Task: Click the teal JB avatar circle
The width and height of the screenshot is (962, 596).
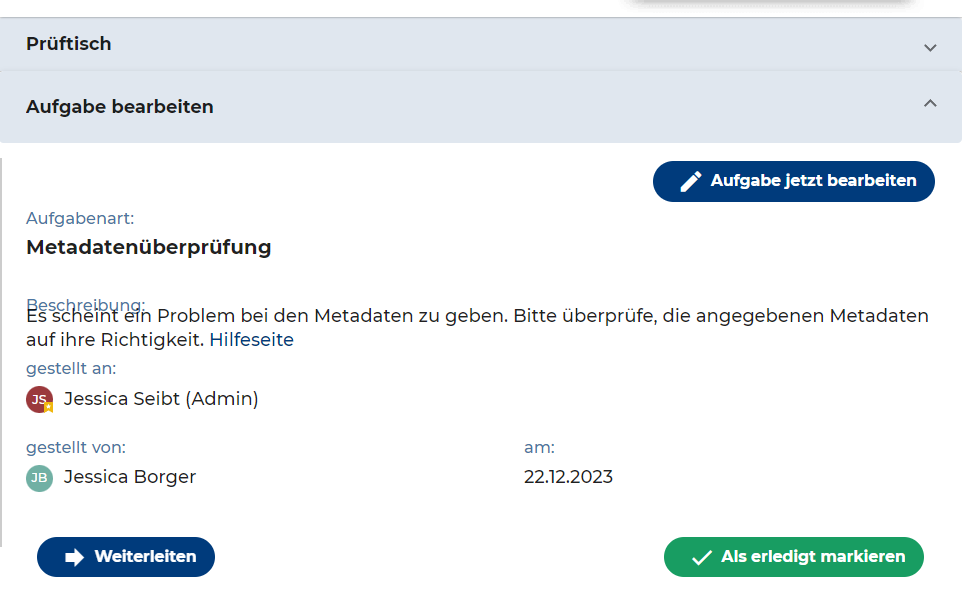Action: coord(39,477)
